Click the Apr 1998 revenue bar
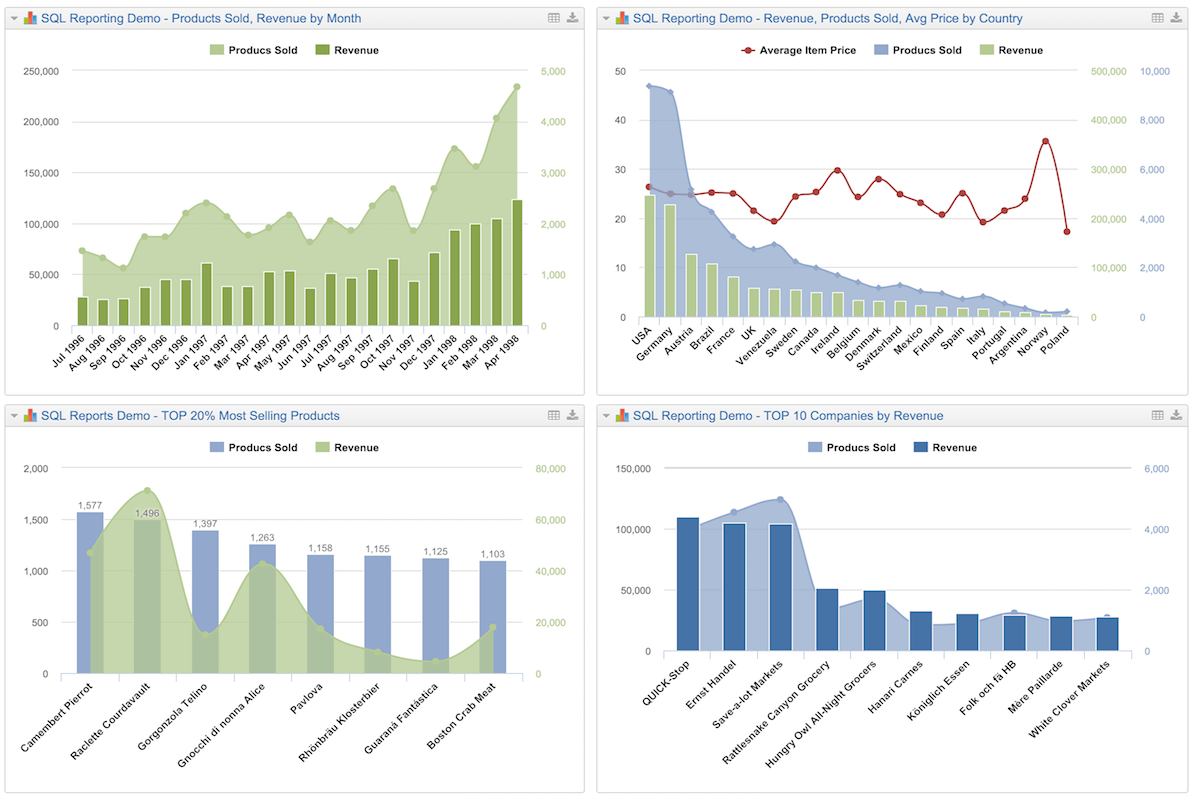This screenshot has height=800, width=1200. click(517, 263)
